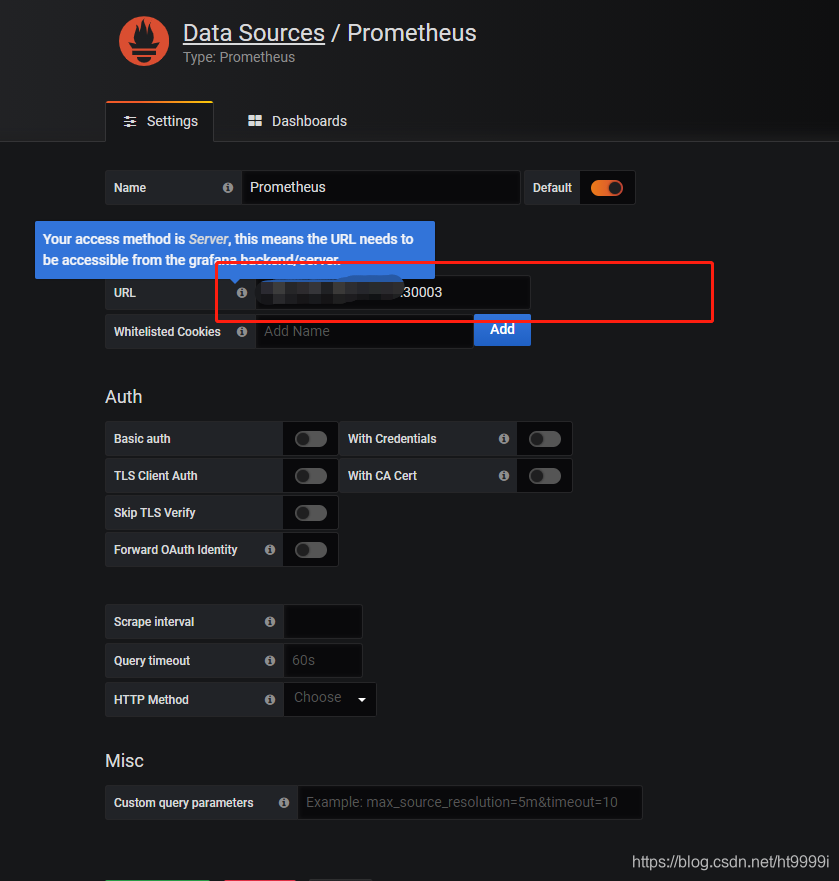Switch to the Settings tab

(160, 121)
